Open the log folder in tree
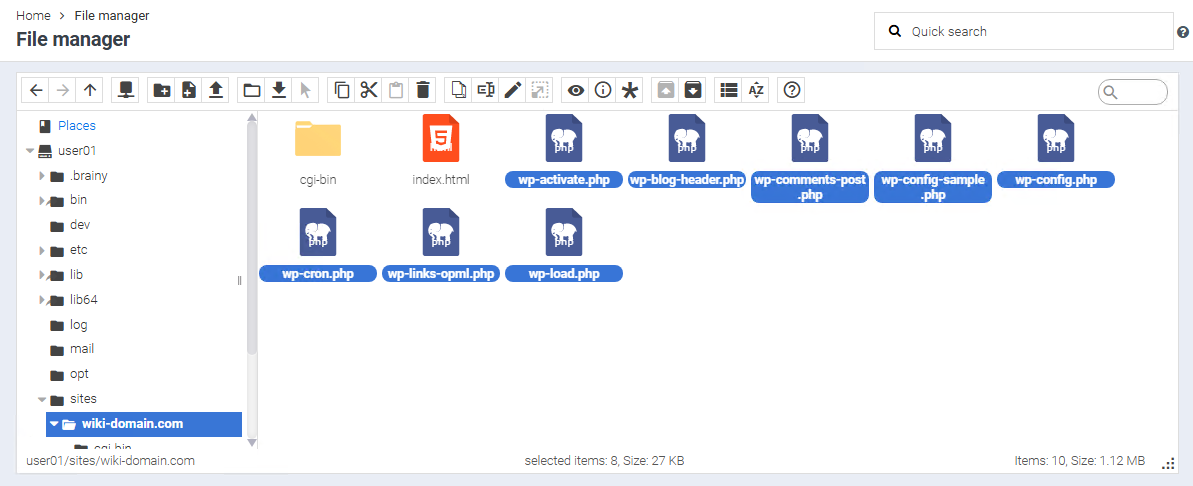 pyautogui.click(x=78, y=325)
